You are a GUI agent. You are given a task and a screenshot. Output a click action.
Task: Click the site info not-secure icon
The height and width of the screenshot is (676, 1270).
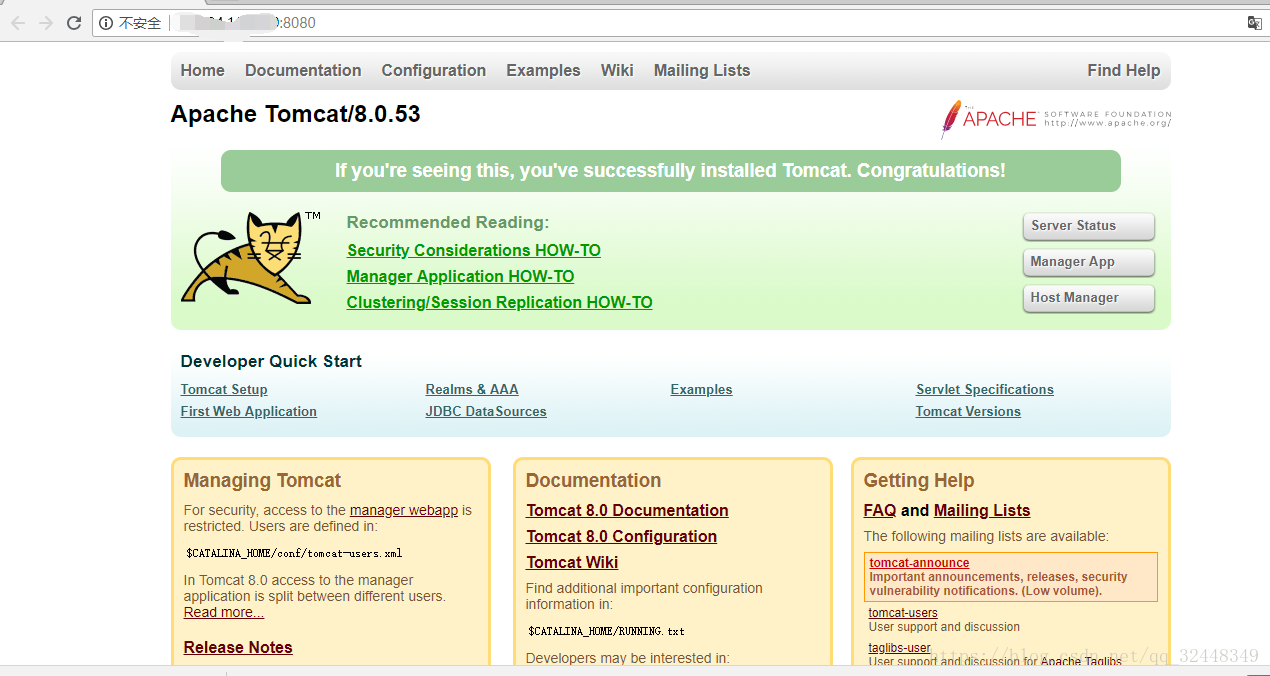[106, 23]
